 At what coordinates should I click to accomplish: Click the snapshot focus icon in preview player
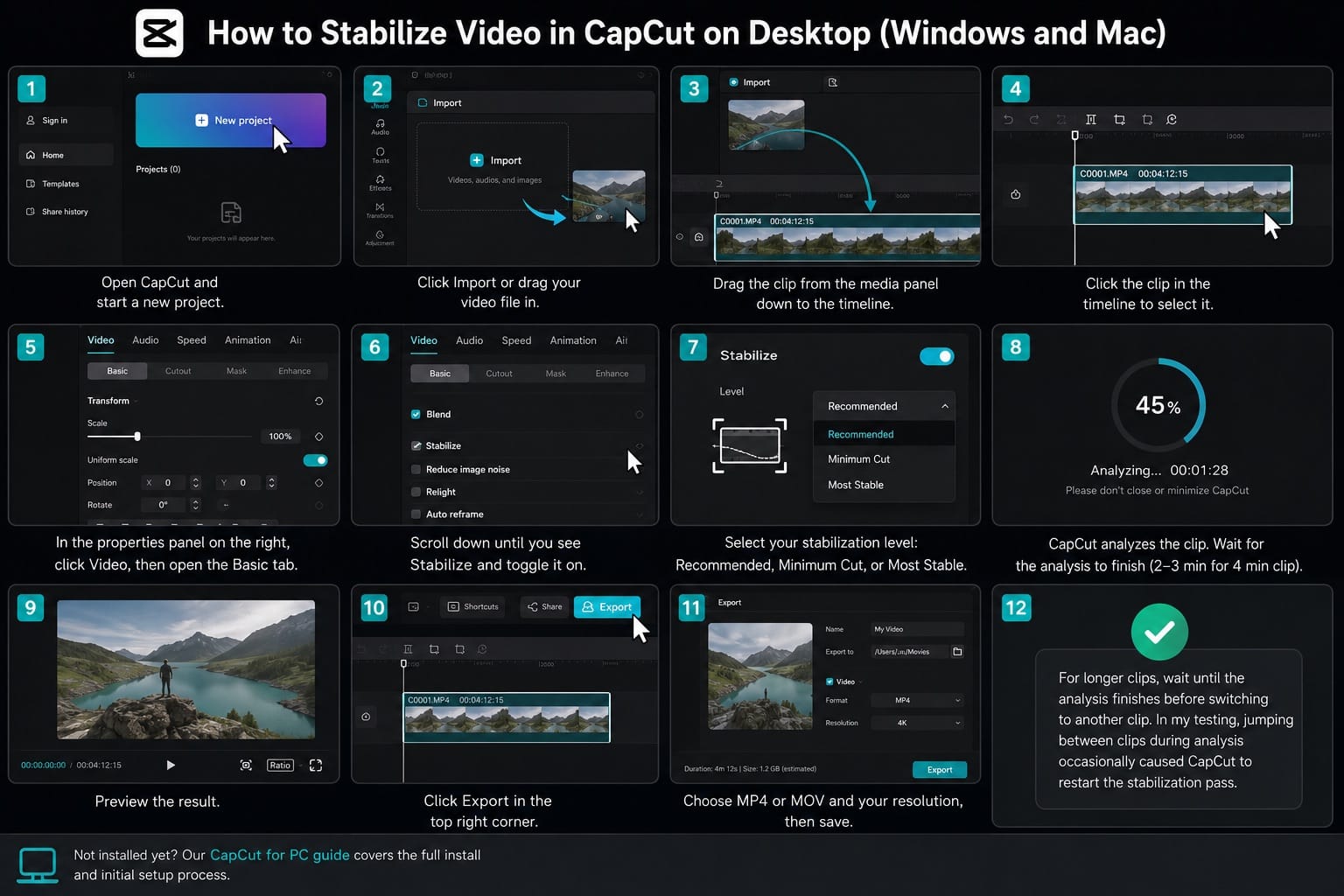[246, 765]
